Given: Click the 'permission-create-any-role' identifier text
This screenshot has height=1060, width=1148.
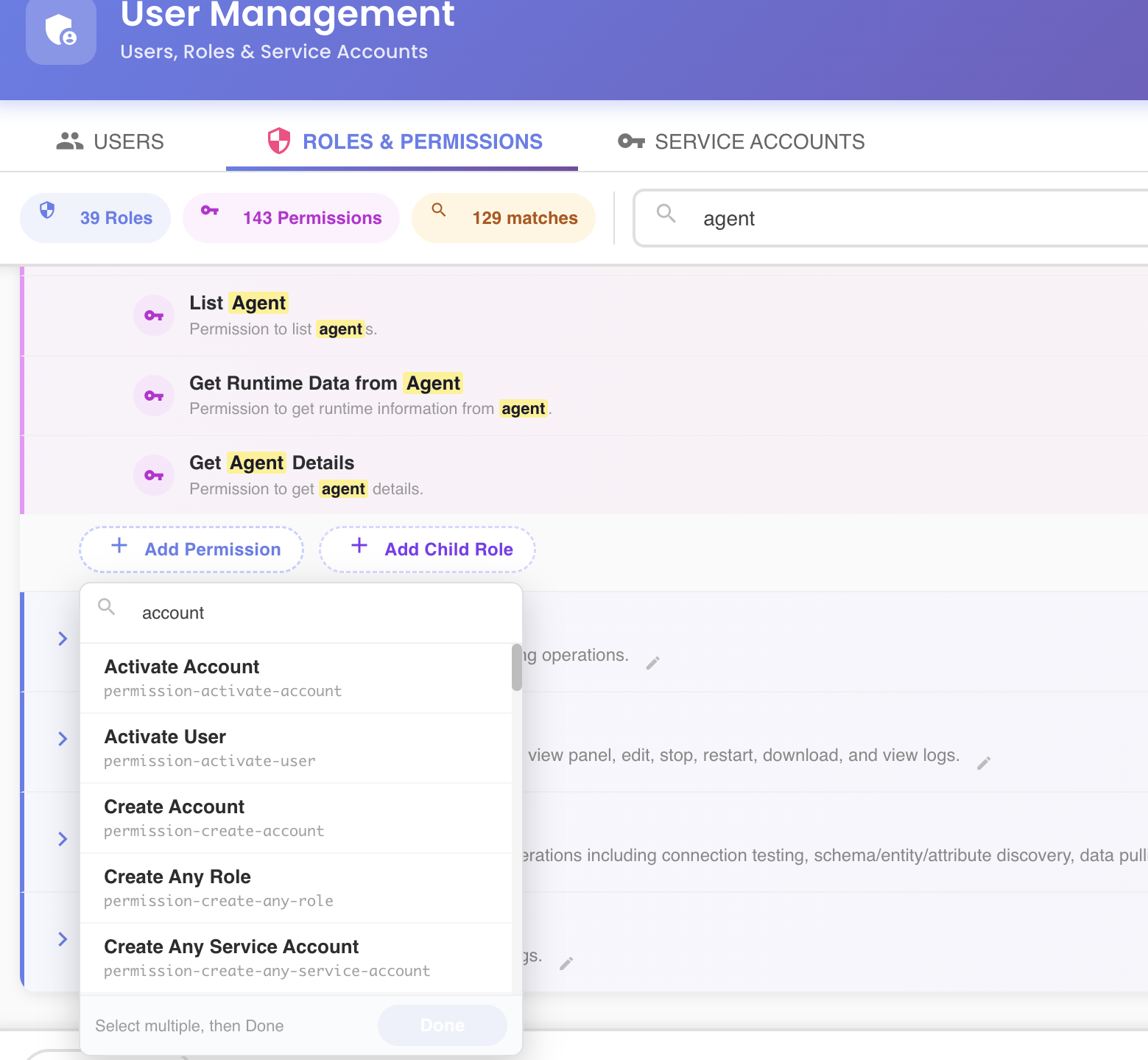Looking at the screenshot, I should pyautogui.click(x=219, y=901).
